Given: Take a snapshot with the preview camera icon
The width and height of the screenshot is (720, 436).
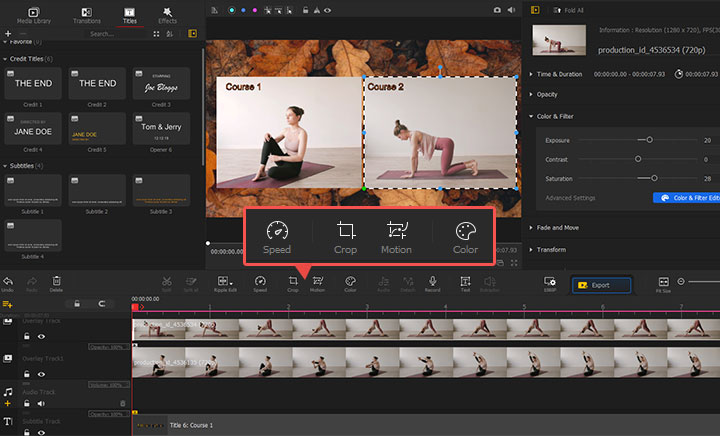Looking at the screenshot, I should (x=497, y=8).
